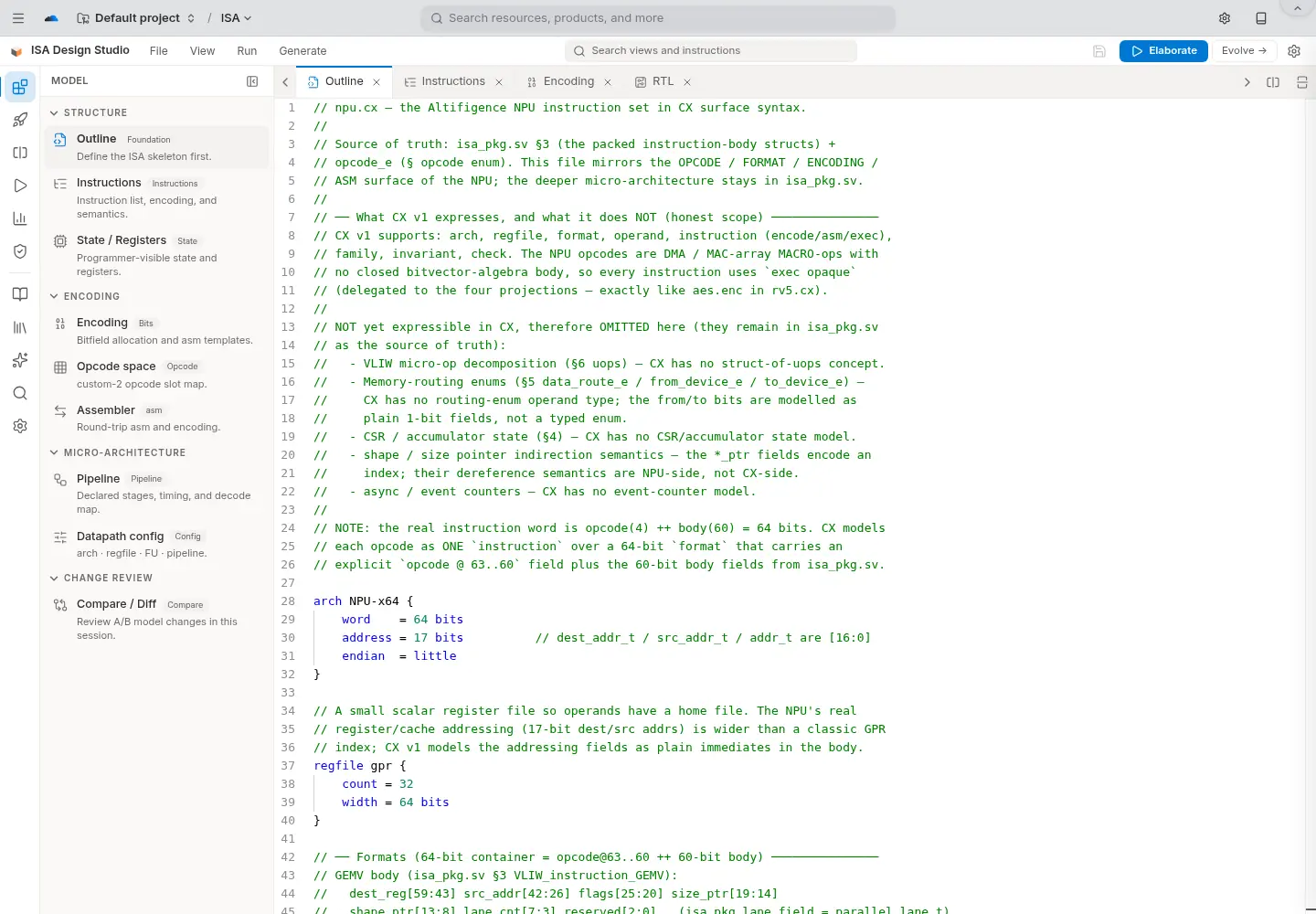The width and height of the screenshot is (1316, 914).
Task: Open the library icon in left rail
Action: [x=20, y=327]
